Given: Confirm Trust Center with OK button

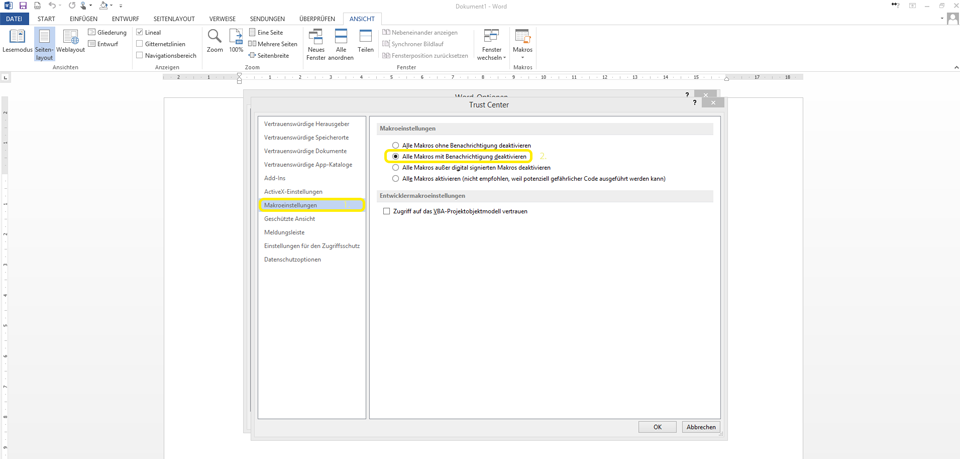Looking at the screenshot, I should coord(657,427).
